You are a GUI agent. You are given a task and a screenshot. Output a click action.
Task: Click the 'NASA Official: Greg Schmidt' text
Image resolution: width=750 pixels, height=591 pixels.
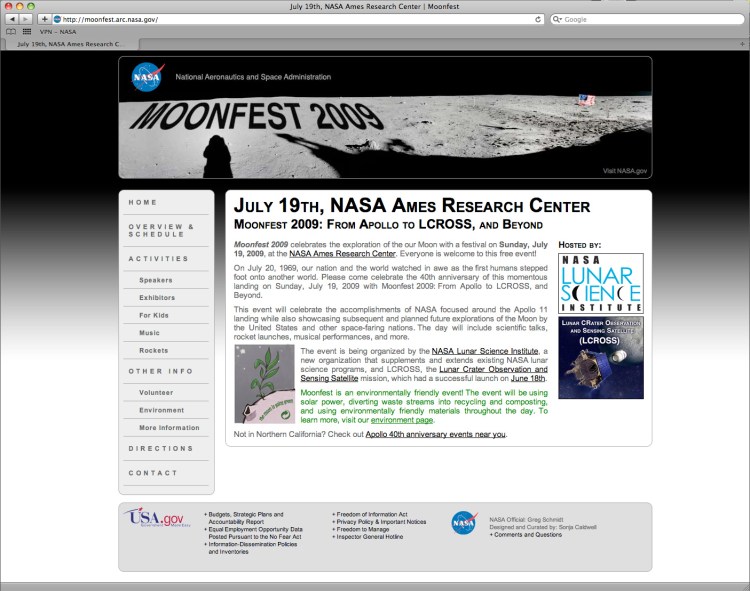click(x=526, y=519)
